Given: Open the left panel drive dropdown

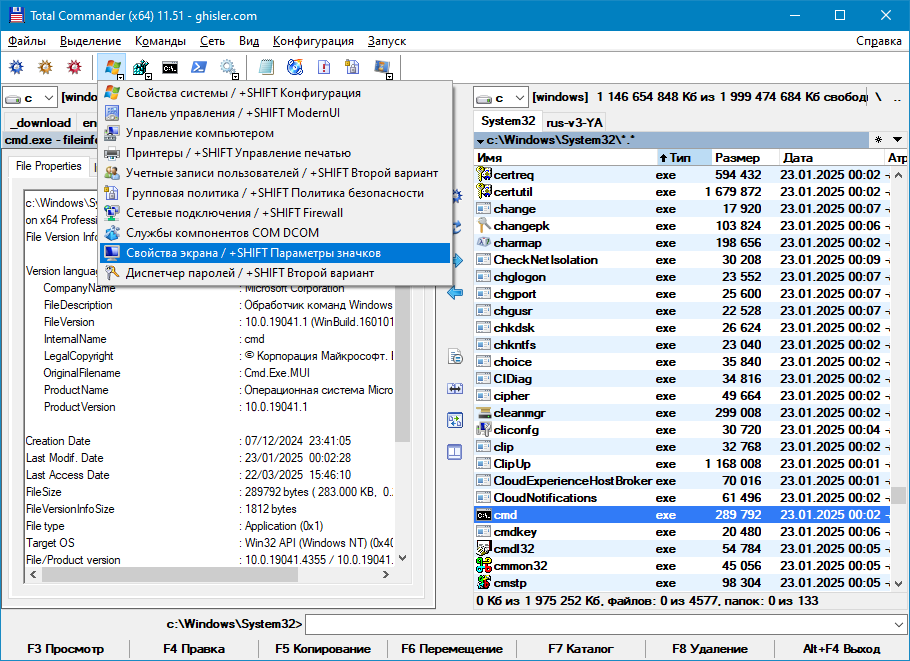Looking at the screenshot, I should 28,98.
